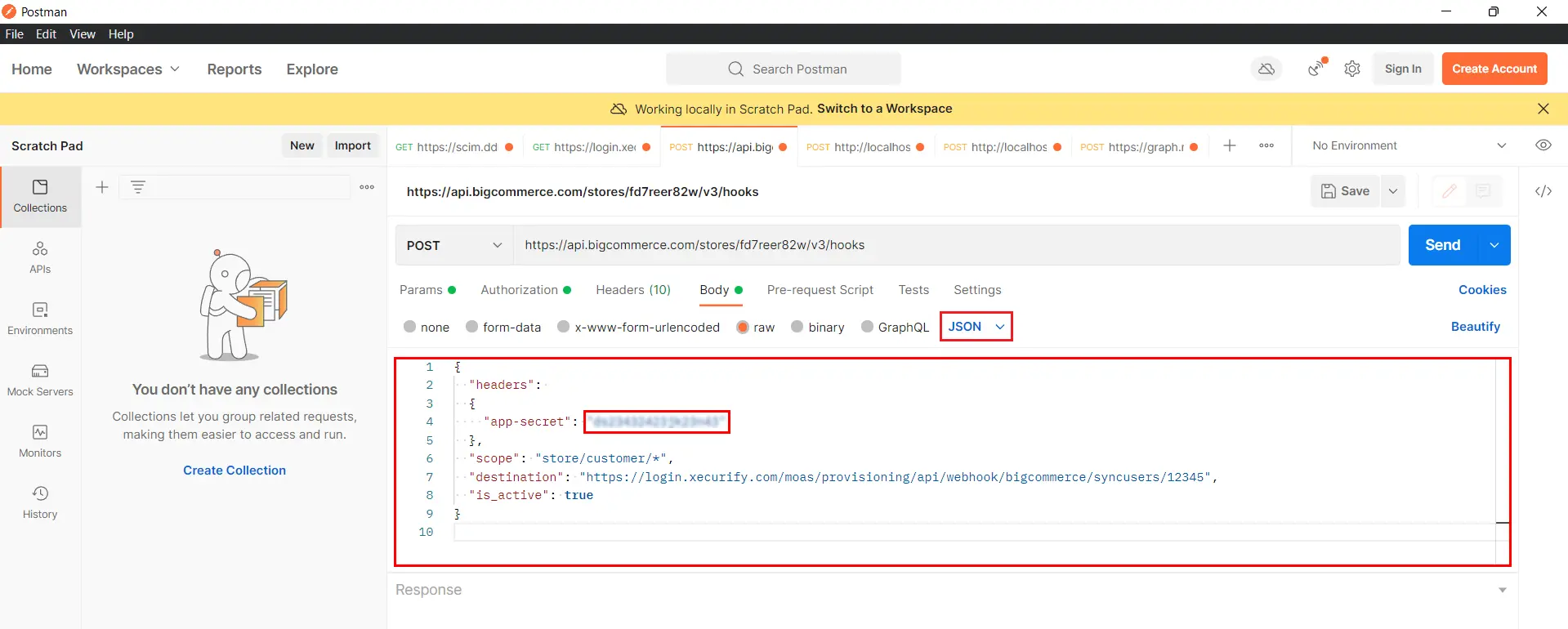Open the settings gear icon
1568x629 pixels.
1352,69
